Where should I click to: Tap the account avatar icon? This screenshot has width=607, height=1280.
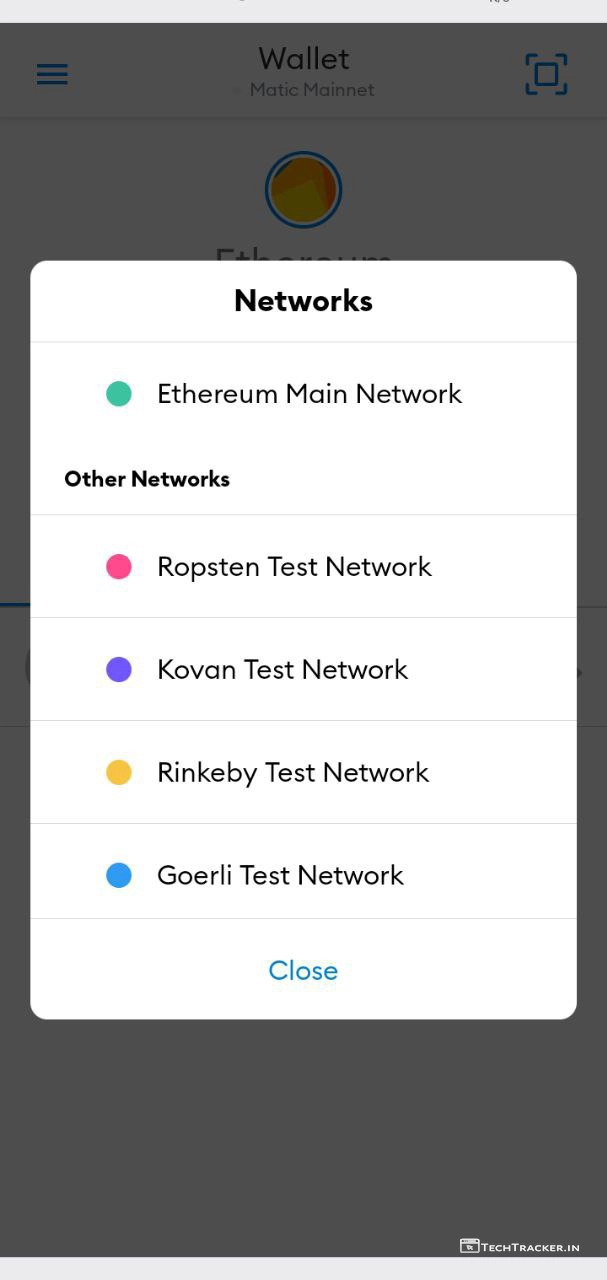pos(303,190)
